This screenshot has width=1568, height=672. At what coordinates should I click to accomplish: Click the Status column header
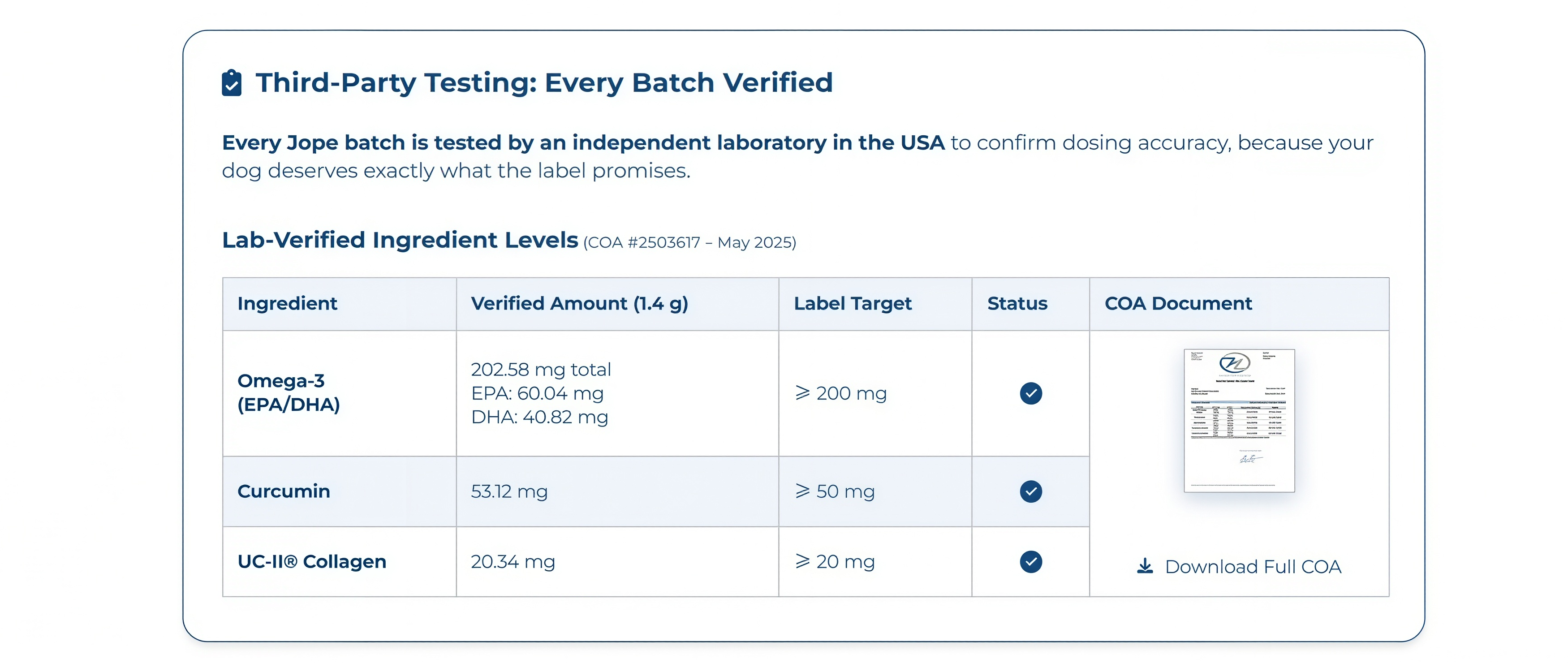(1017, 303)
